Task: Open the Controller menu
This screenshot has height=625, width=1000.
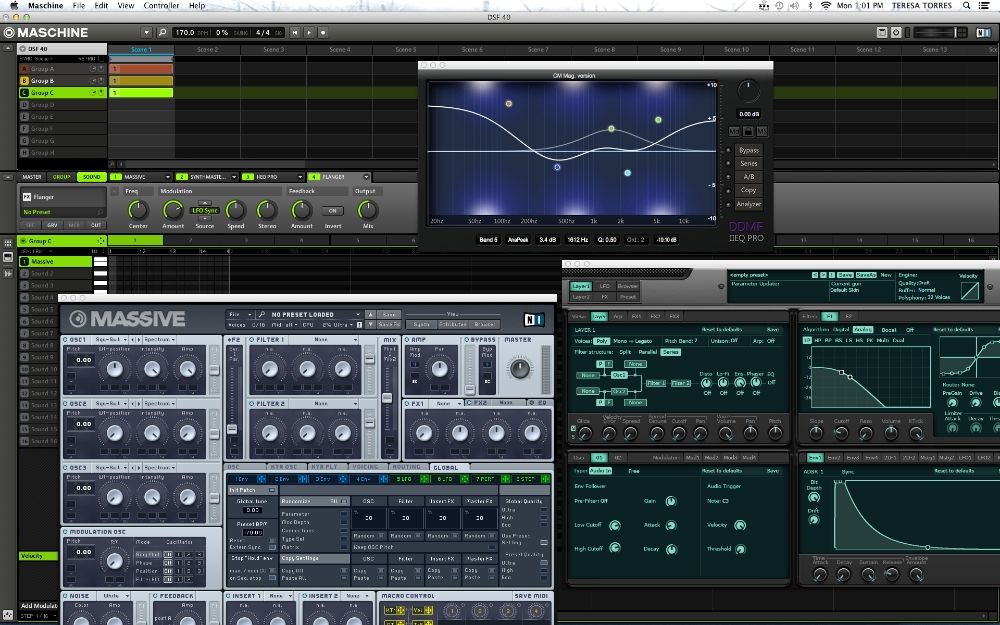Action: [161, 6]
